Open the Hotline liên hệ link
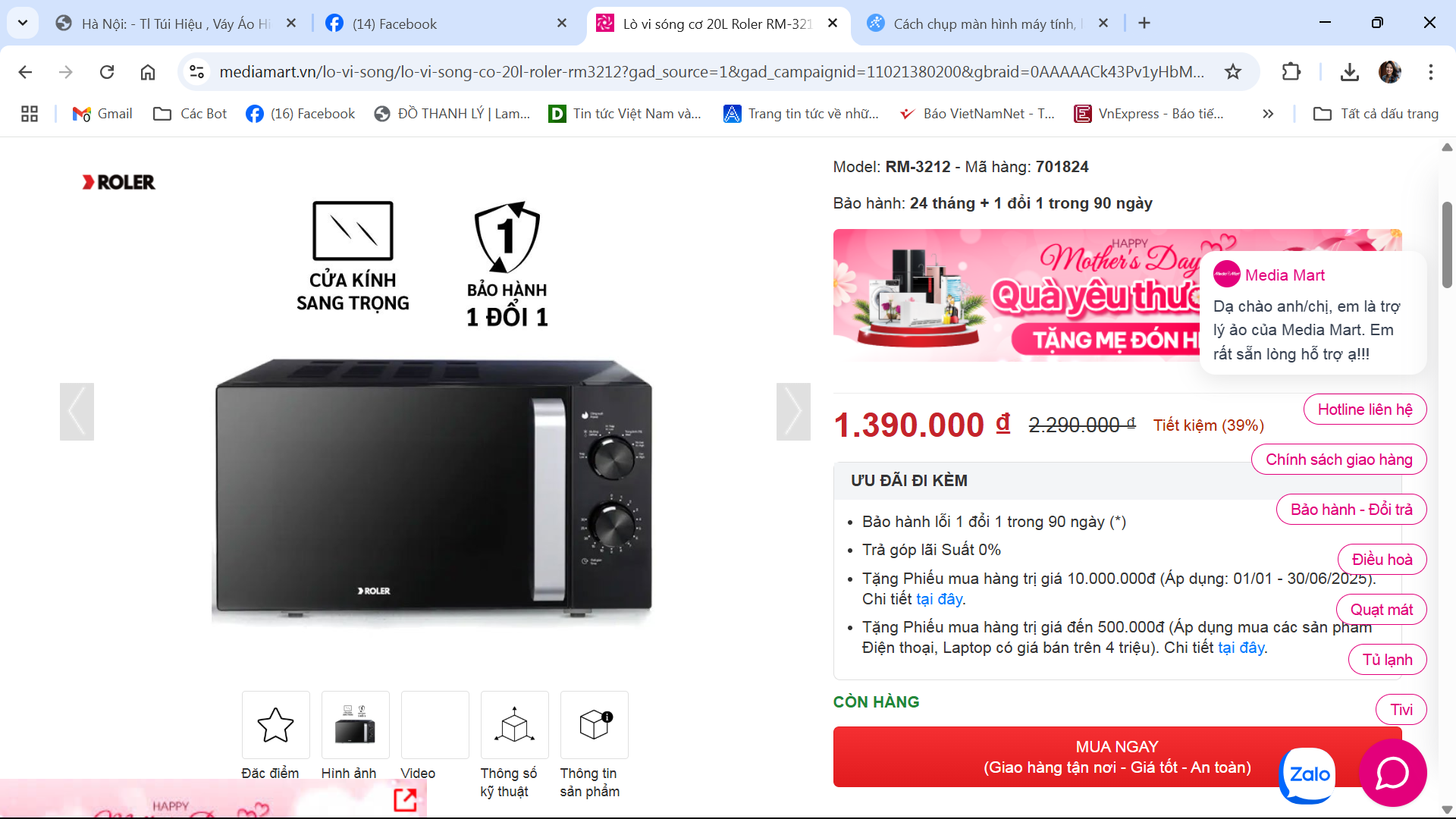Image resolution: width=1456 pixels, height=819 pixels. coord(1365,409)
